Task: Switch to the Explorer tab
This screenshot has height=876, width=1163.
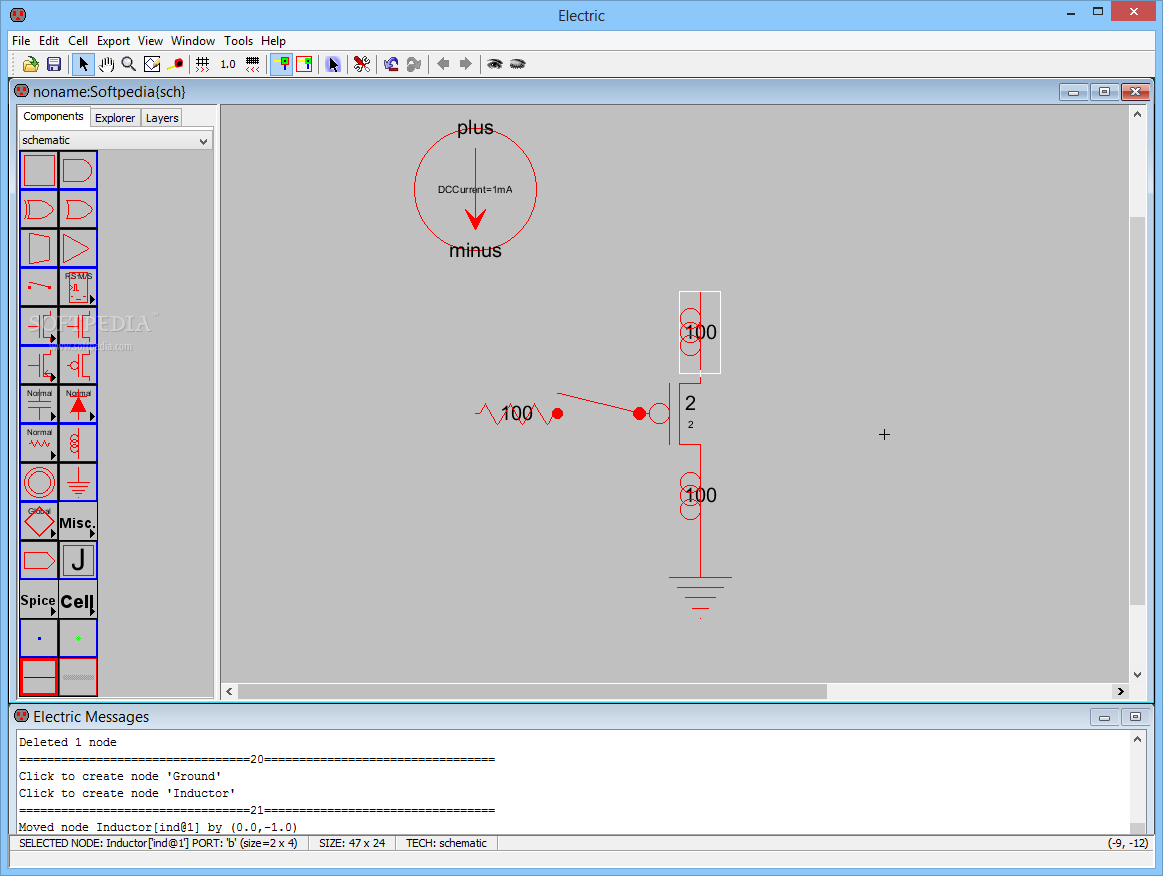Action: pyautogui.click(x=115, y=118)
